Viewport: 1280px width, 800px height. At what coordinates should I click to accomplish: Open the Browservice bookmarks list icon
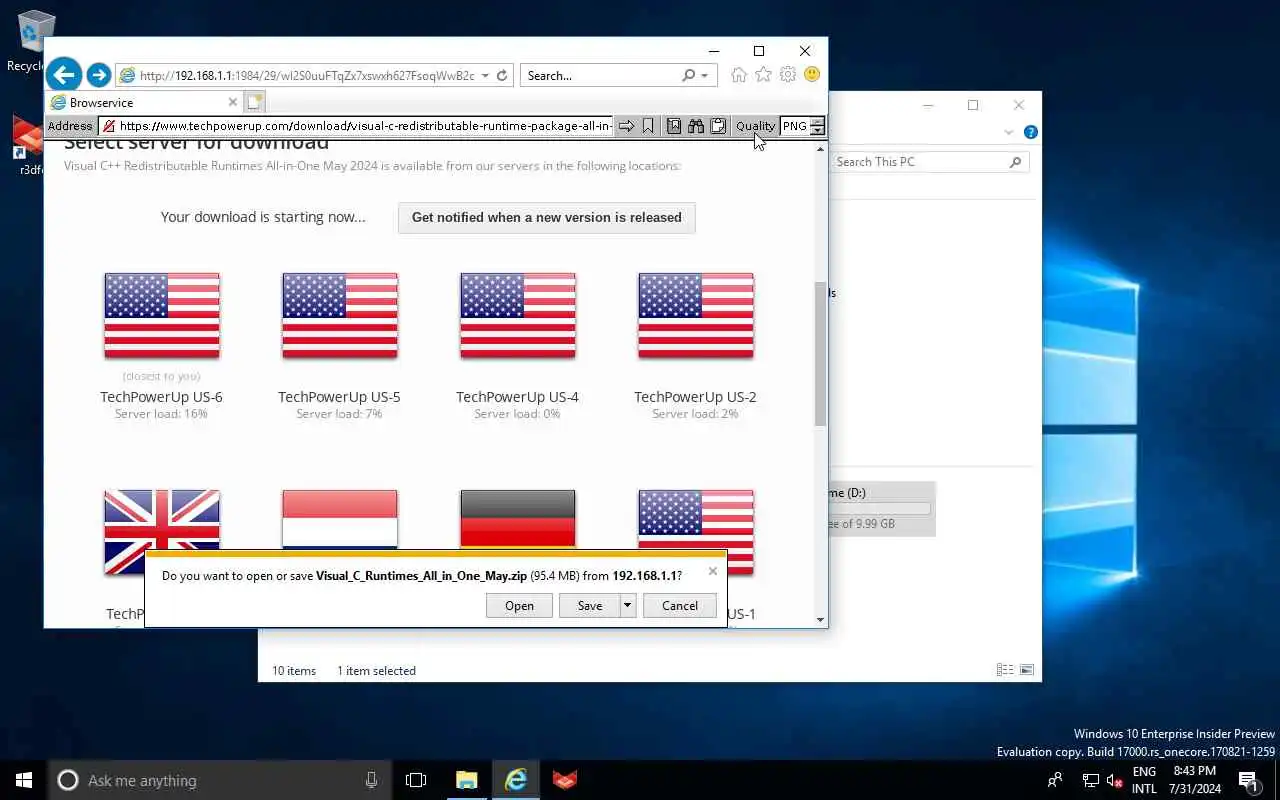tap(674, 126)
